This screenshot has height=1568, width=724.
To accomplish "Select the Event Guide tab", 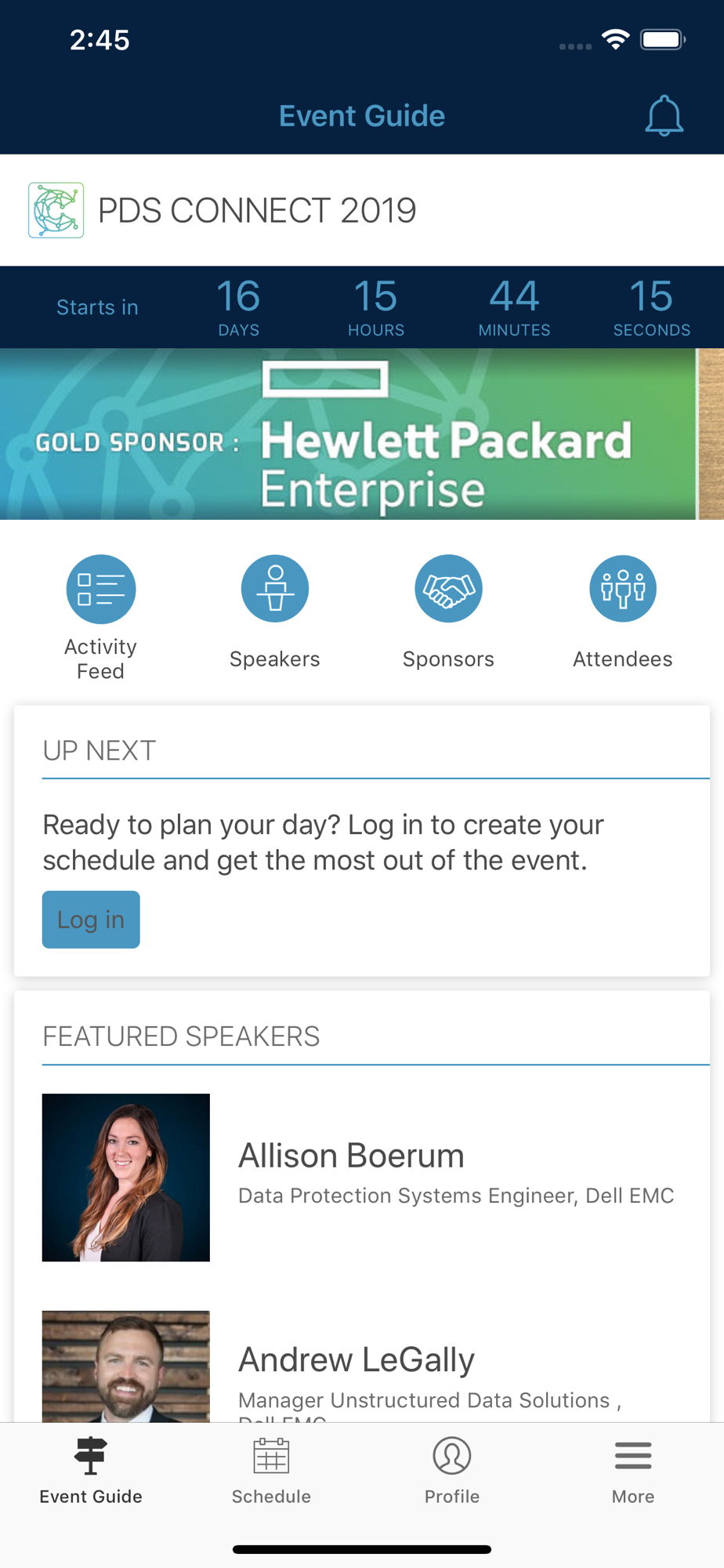I will [91, 1472].
